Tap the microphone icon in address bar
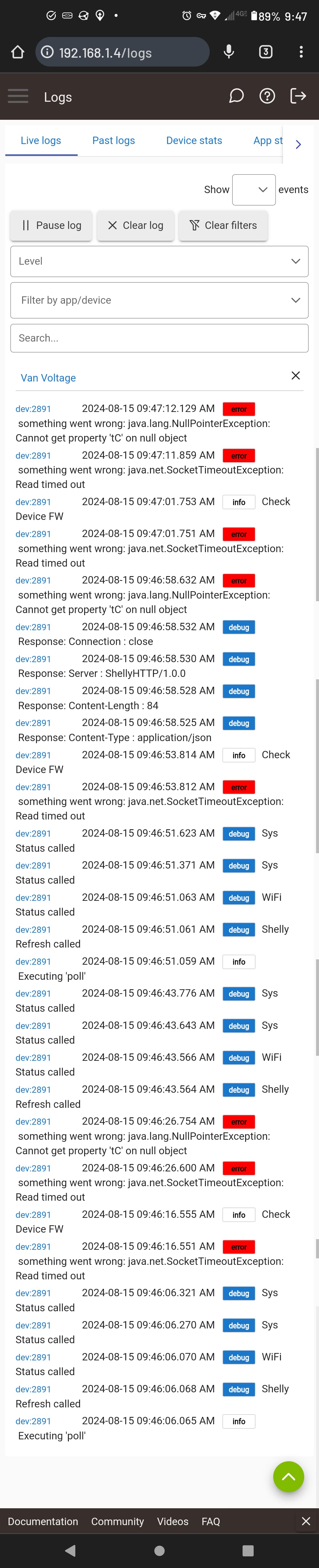Image resolution: width=319 pixels, height=1568 pixels. click(229, 52)
